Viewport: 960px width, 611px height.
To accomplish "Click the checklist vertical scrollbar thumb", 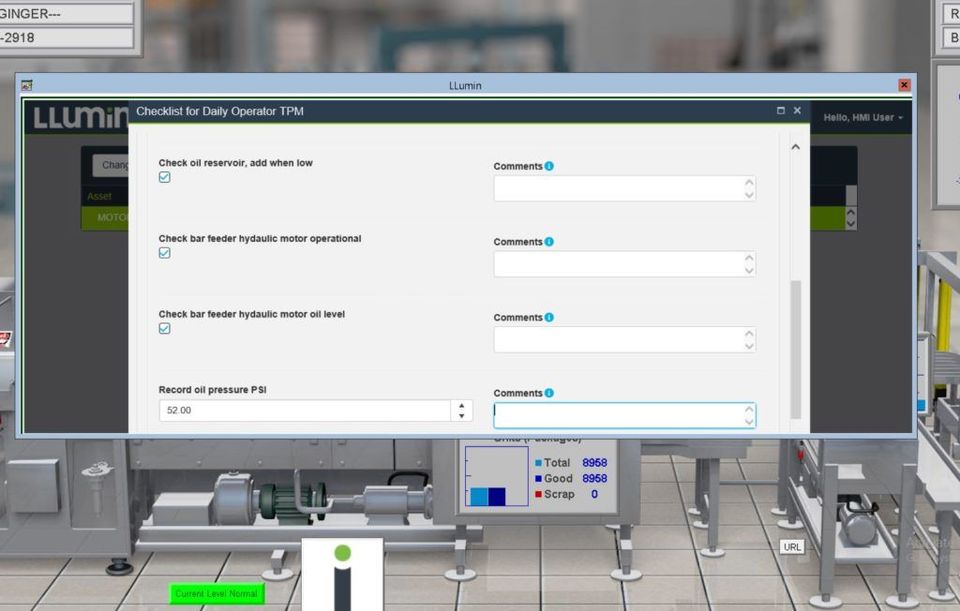I will pyautogui.click(x=796, y=349).
